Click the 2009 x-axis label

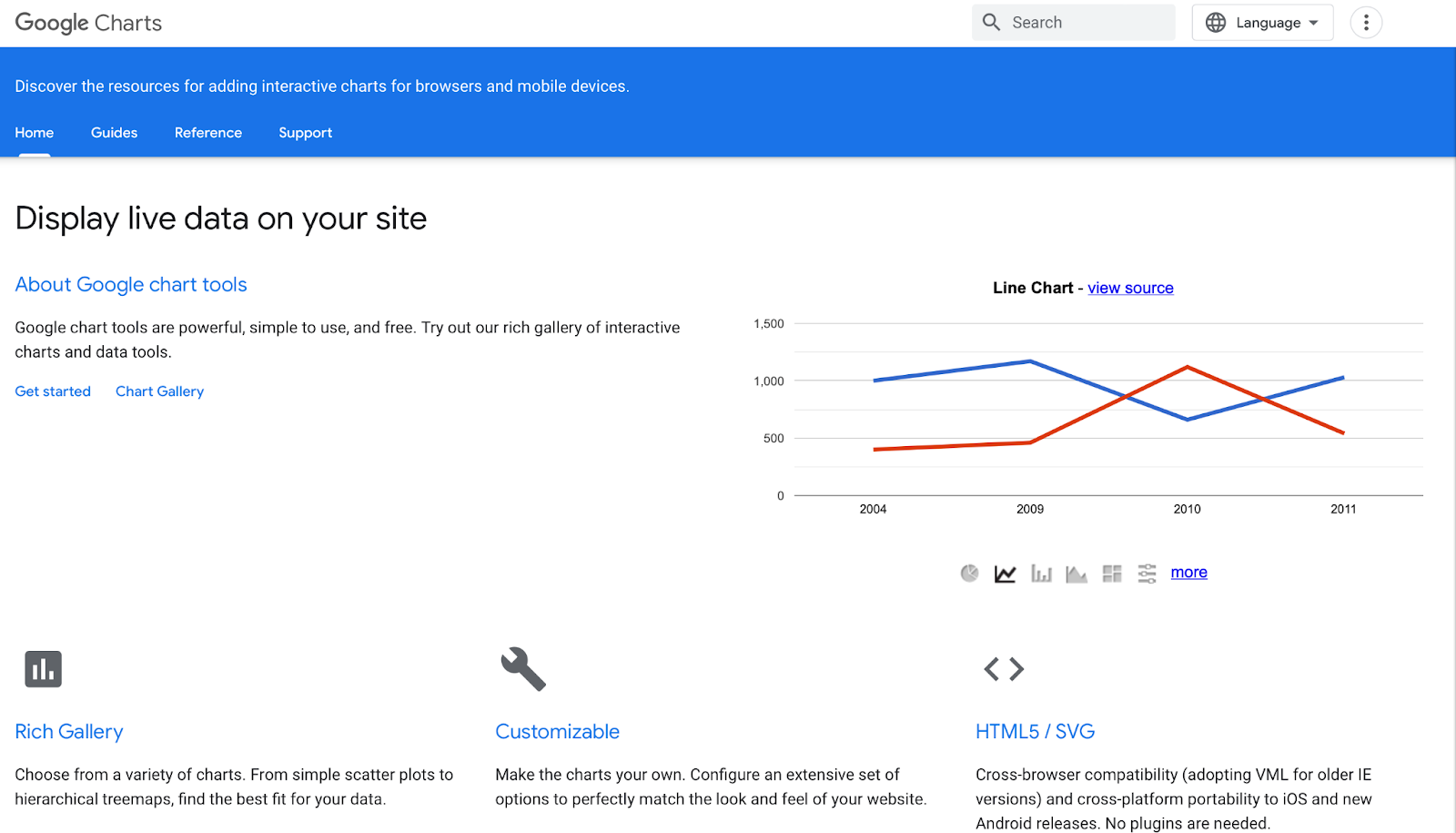click(1030, 509)
